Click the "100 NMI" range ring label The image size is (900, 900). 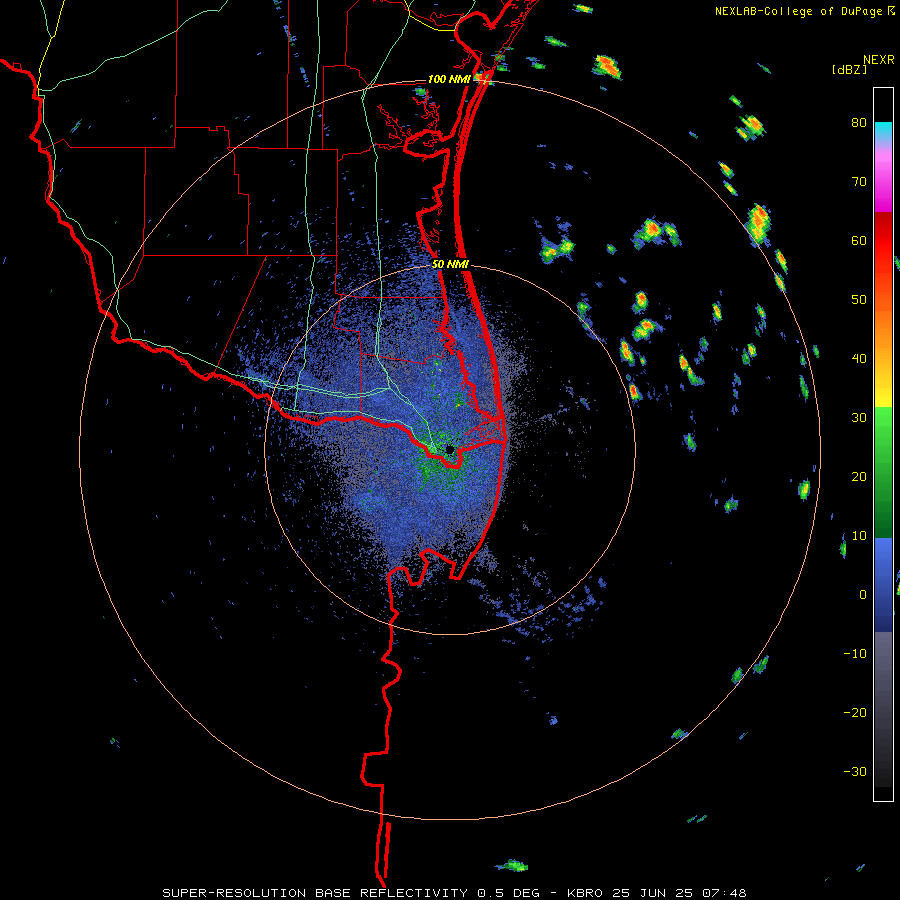pyautogui.click(x=448, y=79)
